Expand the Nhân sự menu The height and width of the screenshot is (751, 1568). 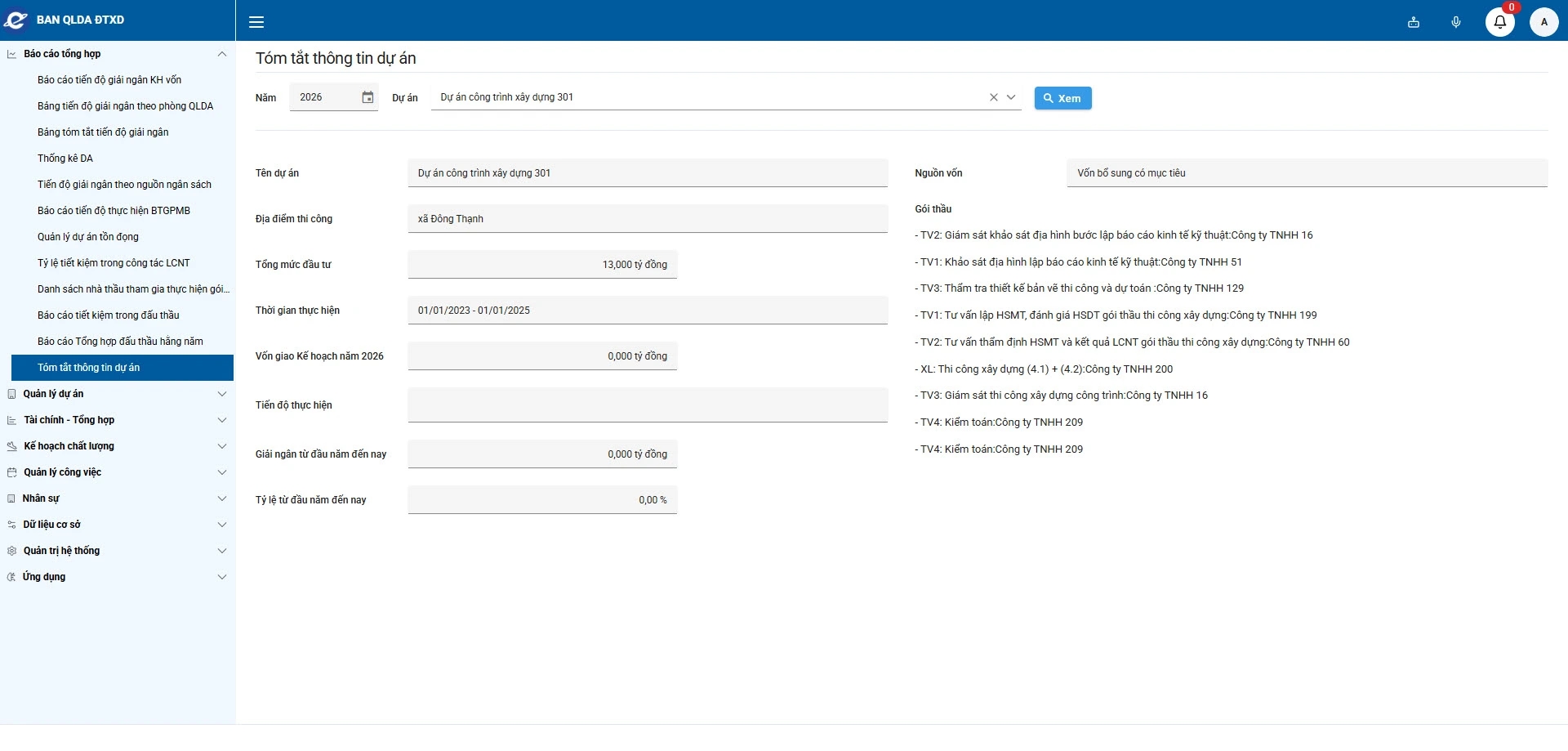[221, 498]
